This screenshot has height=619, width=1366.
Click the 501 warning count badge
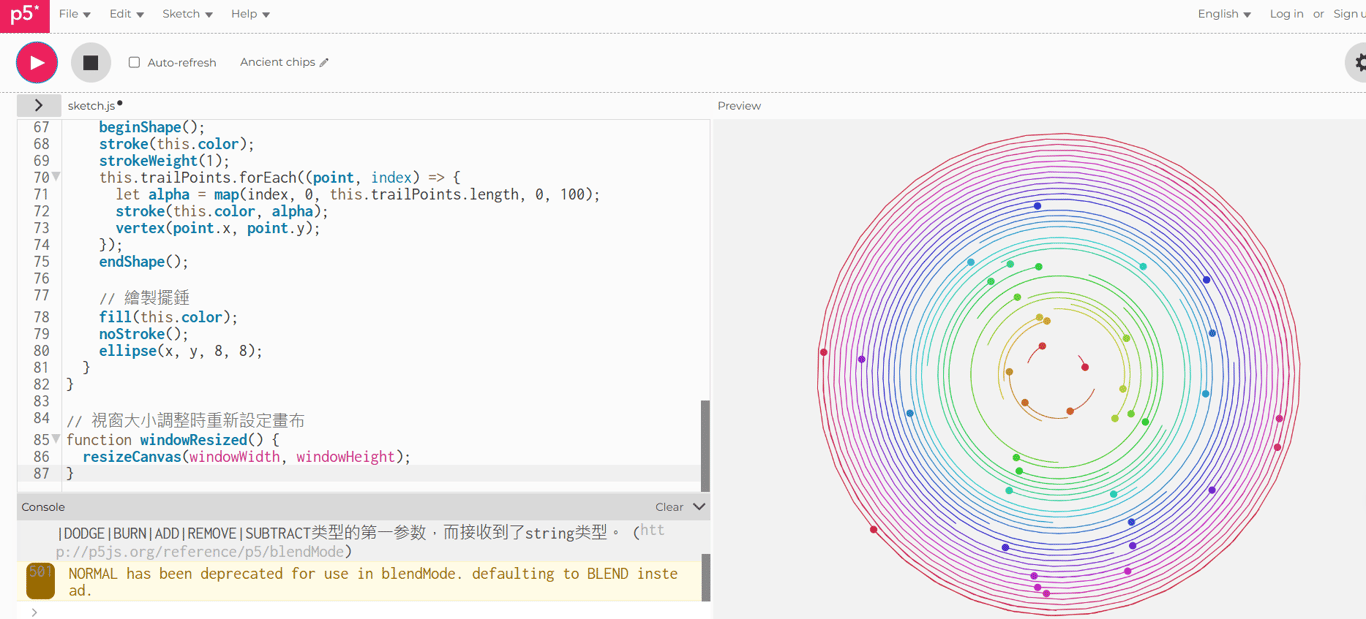click(41, 581)
